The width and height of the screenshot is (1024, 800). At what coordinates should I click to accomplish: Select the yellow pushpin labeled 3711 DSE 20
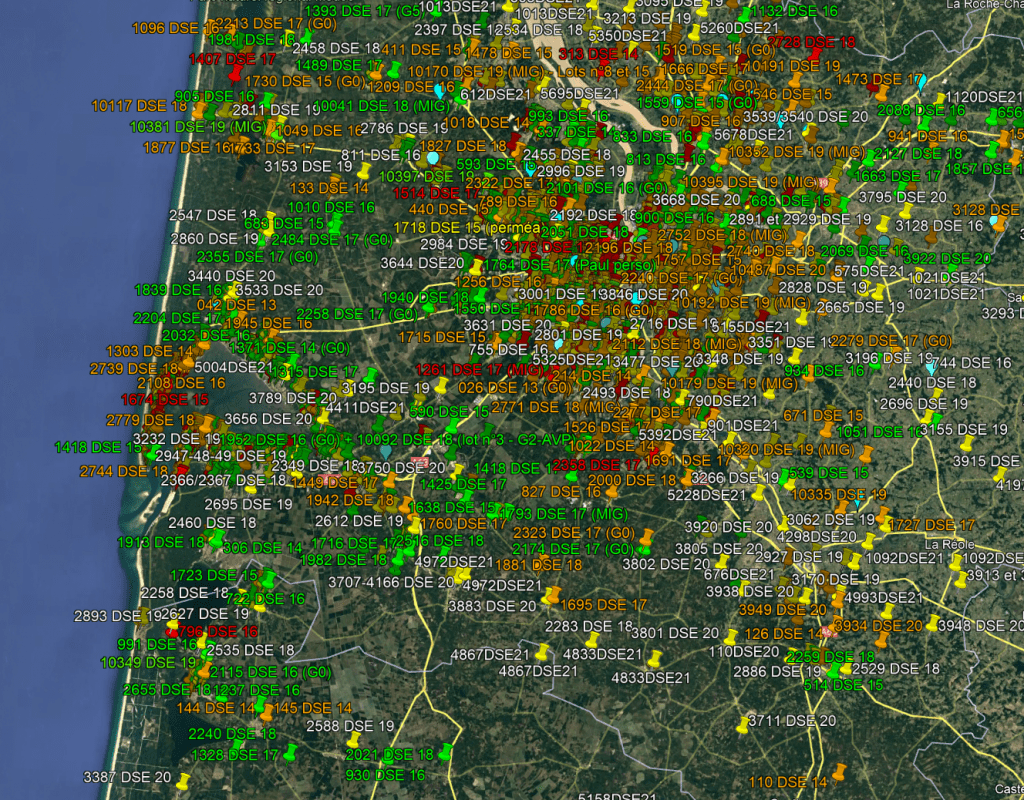click(742, 726)
